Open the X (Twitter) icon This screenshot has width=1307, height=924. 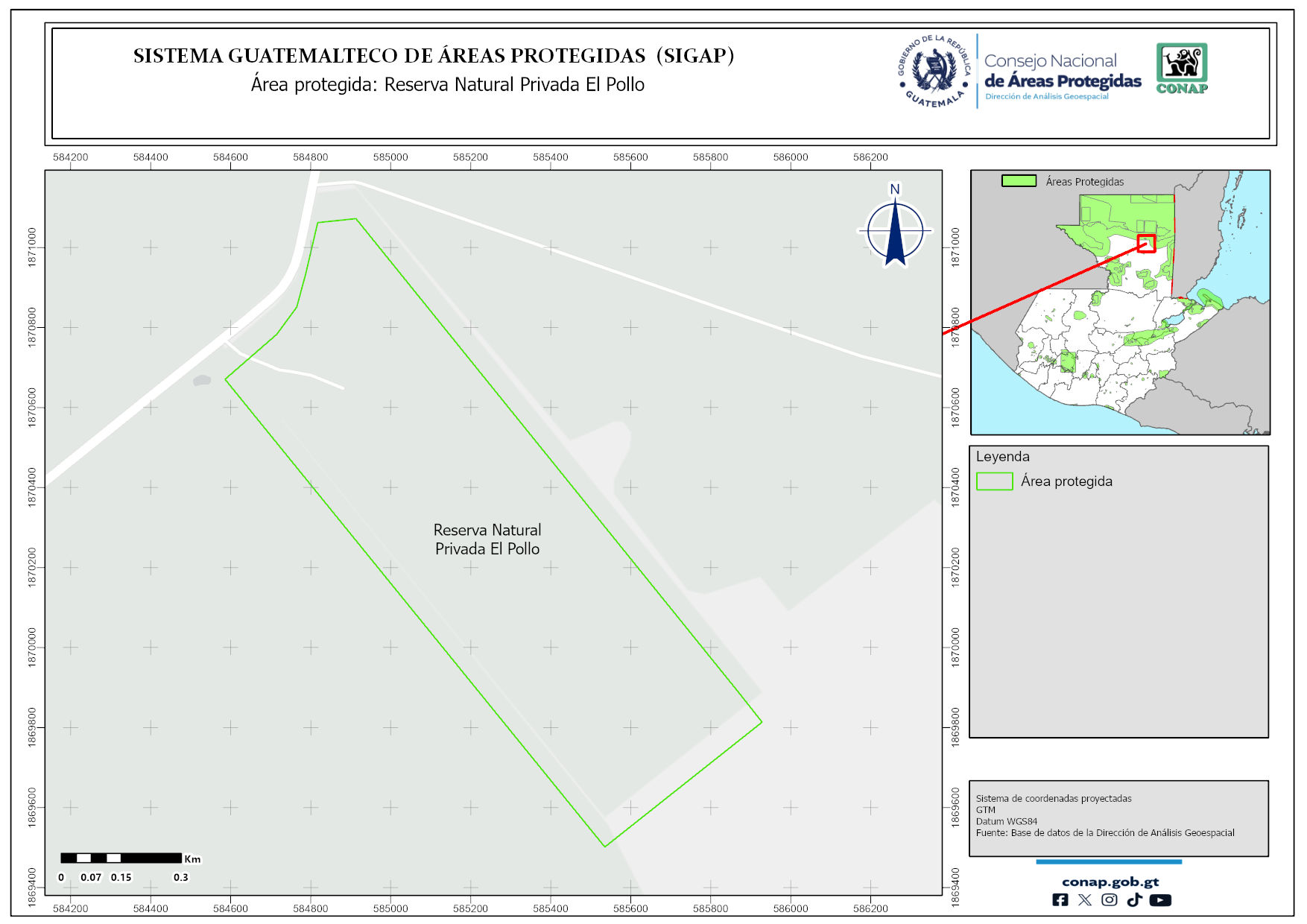pyautogui.click(x=1084, y=900)
